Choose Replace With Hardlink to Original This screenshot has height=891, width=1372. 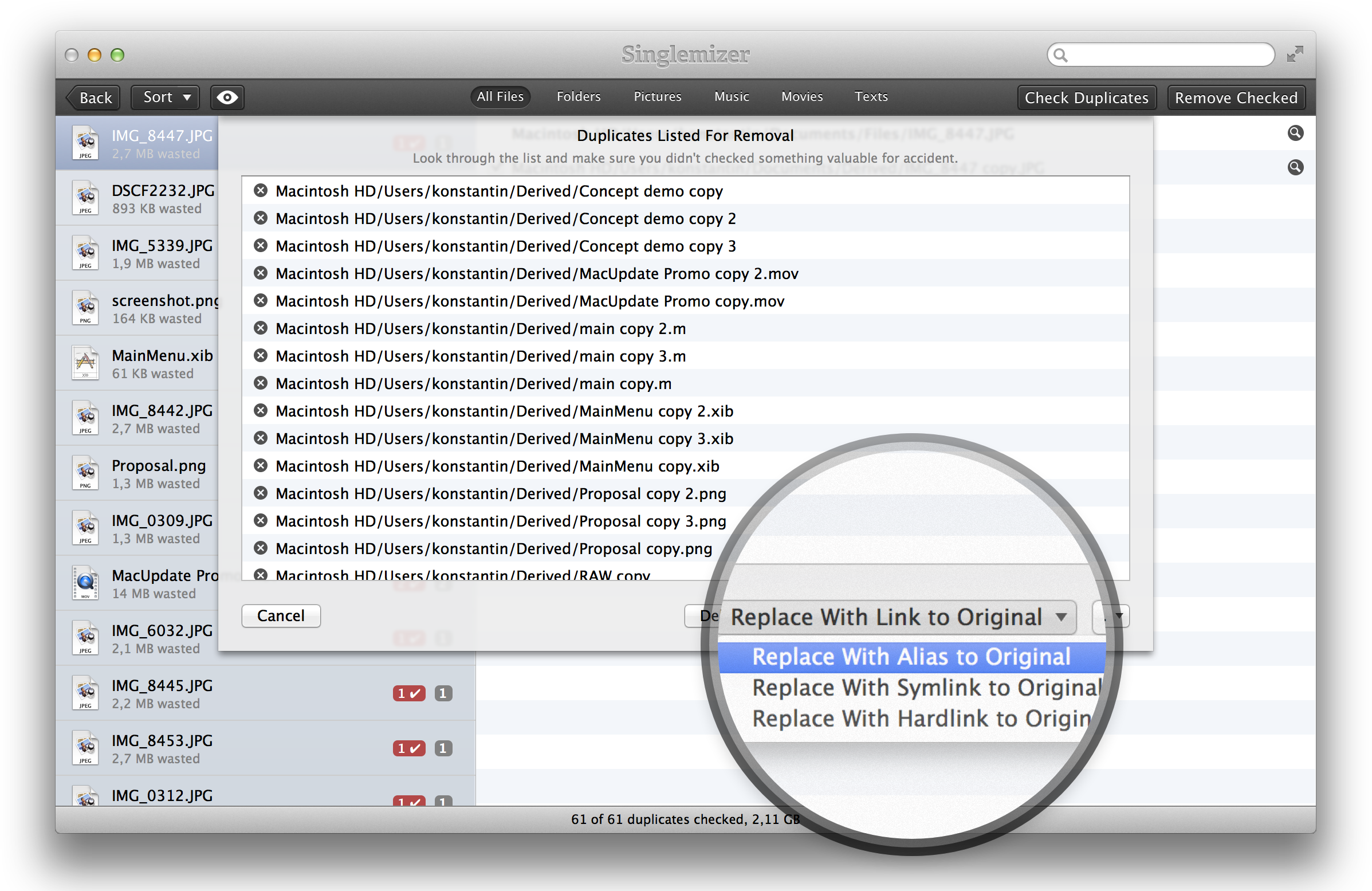coord(911,719)
